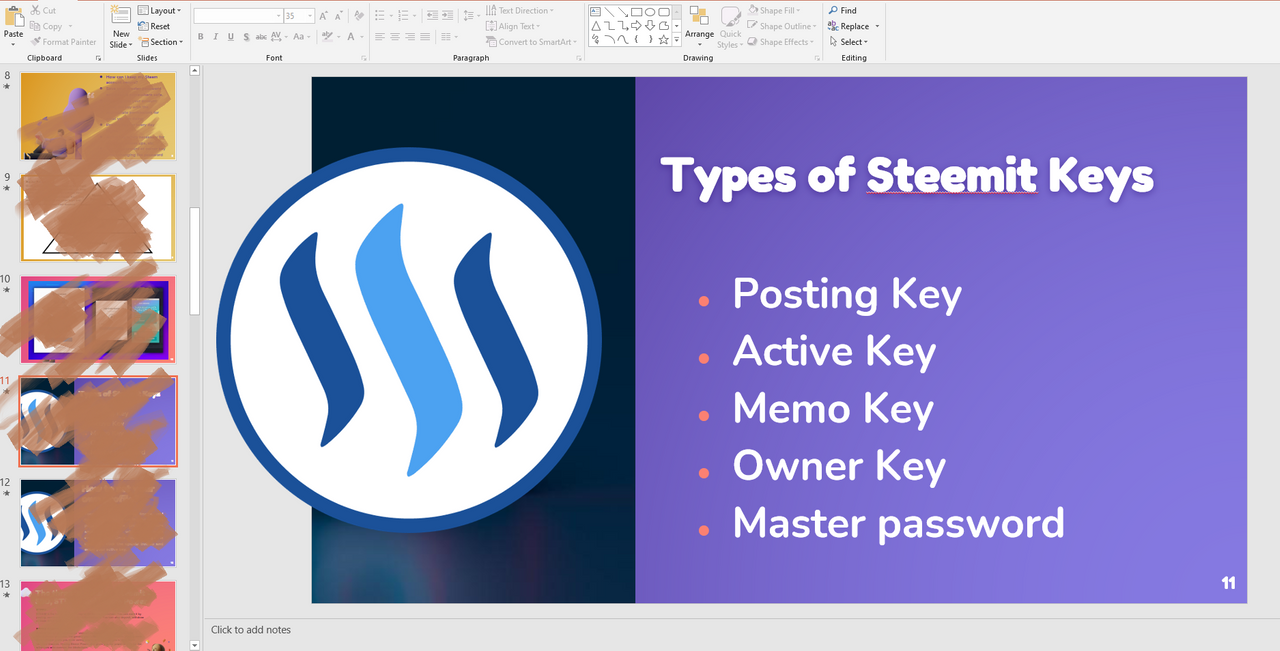Screen dimensions: 1280x651
Task: Apply text shadow with the S icon
Action: click(246, 37)
